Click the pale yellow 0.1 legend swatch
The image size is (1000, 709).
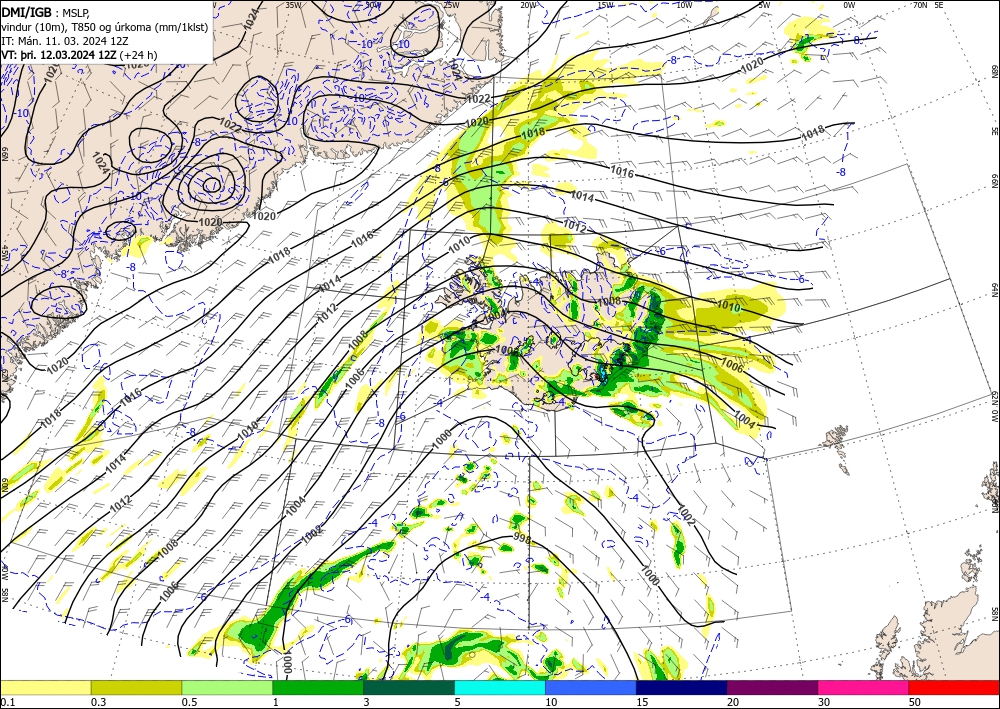[45, 687]
